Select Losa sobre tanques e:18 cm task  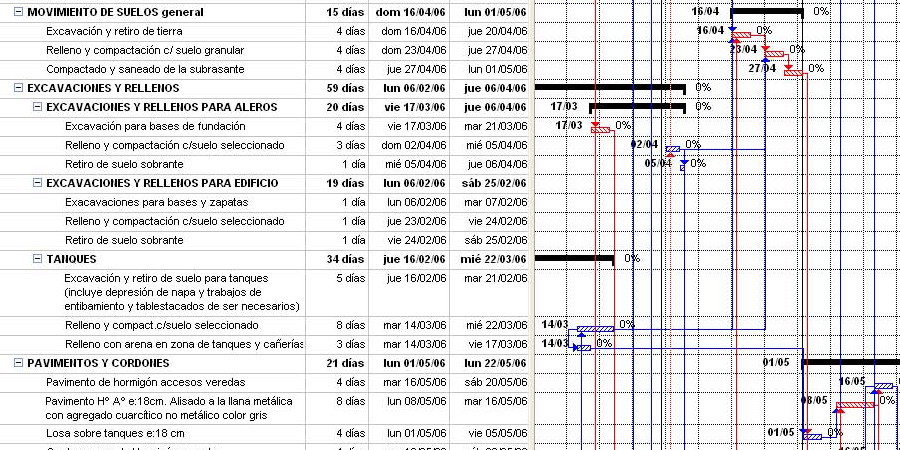[x=115, y=433]
